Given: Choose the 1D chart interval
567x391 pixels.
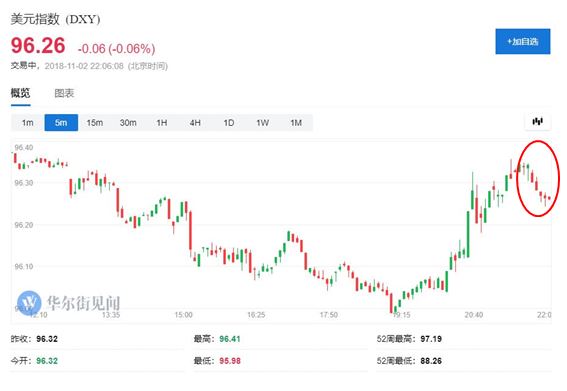Looking at the screenshot, I should click(x=229, y=123).
